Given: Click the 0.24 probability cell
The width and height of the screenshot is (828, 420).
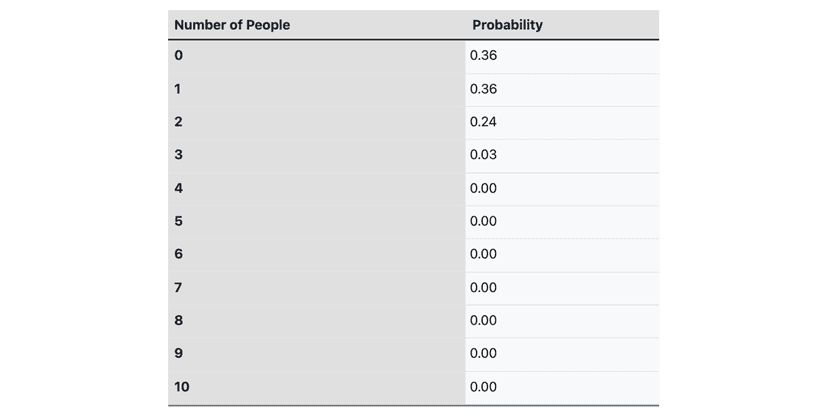Looking at the screenshot, I should pyautogui.click(x=483, y=122).
